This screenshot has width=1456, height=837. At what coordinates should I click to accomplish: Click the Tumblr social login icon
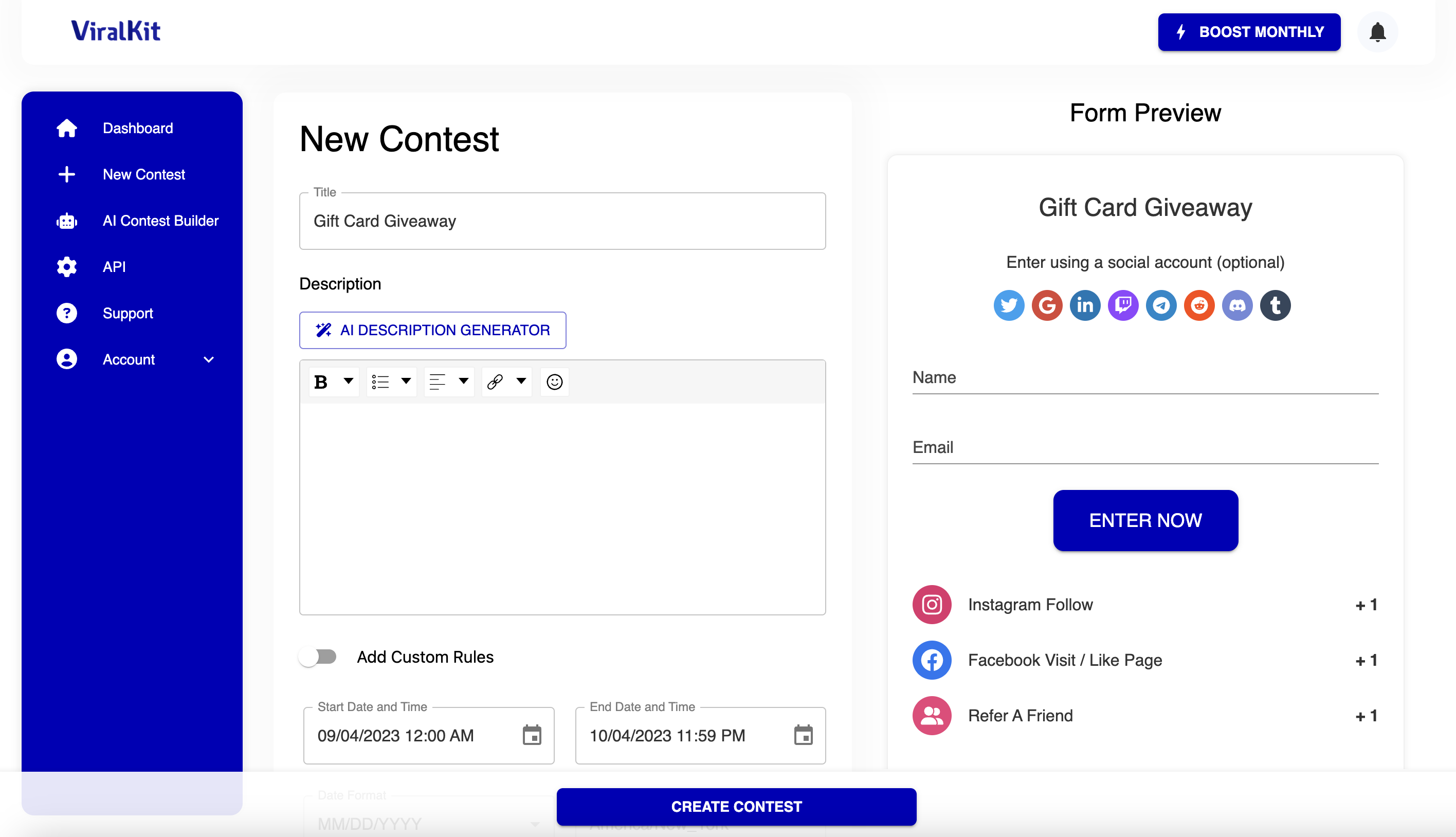[x=1276, y=305]
